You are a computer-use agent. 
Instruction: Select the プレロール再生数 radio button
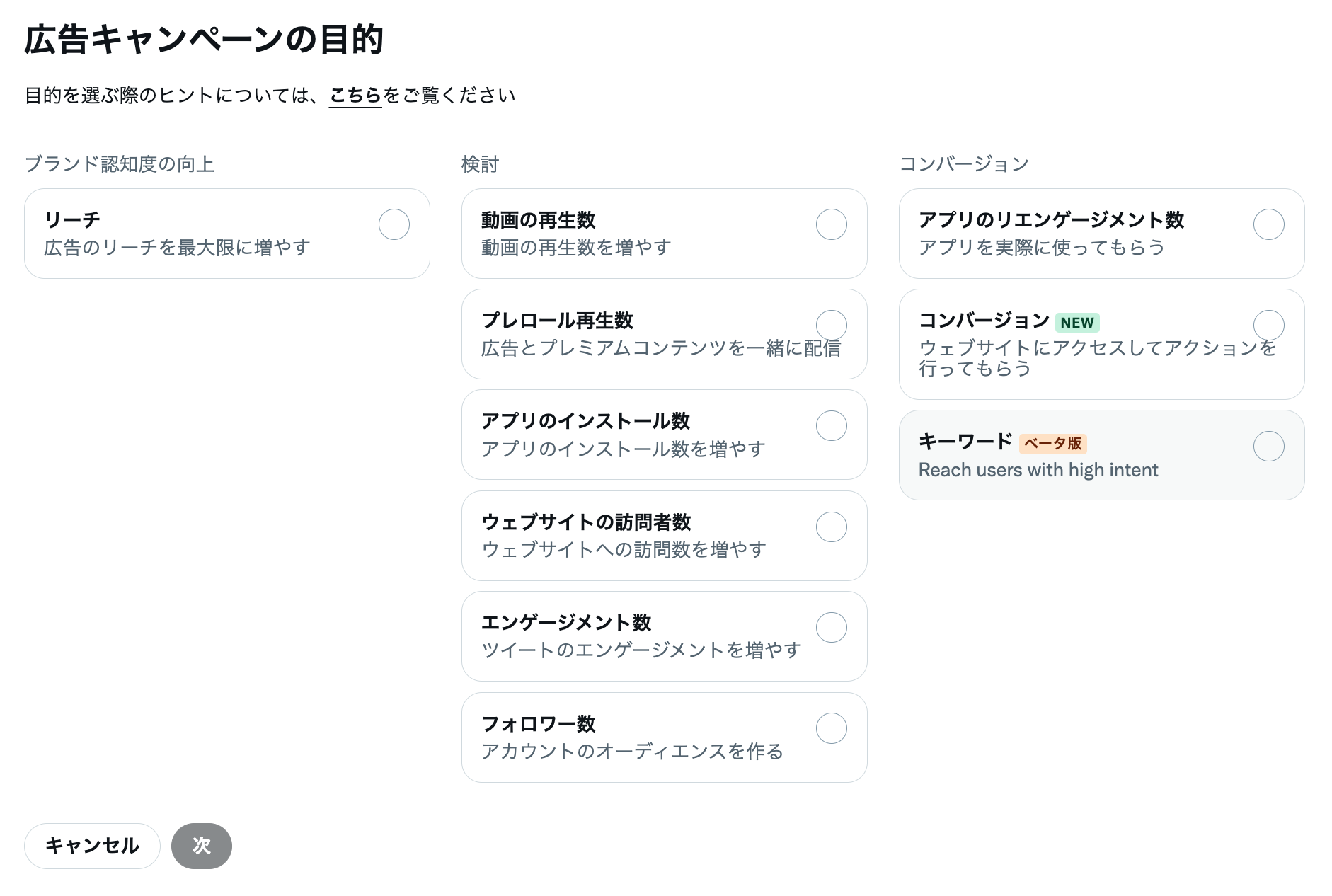tap(832, 325)
